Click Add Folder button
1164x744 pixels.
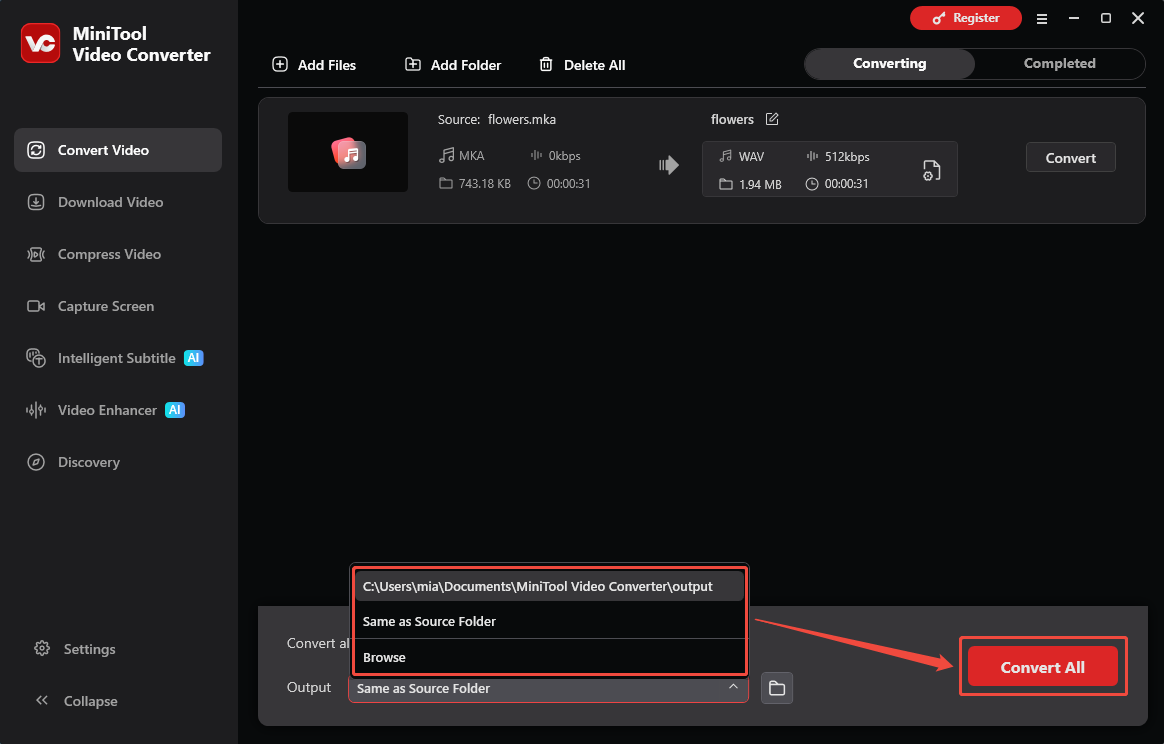pyautogui.click(x=453, y=65)
